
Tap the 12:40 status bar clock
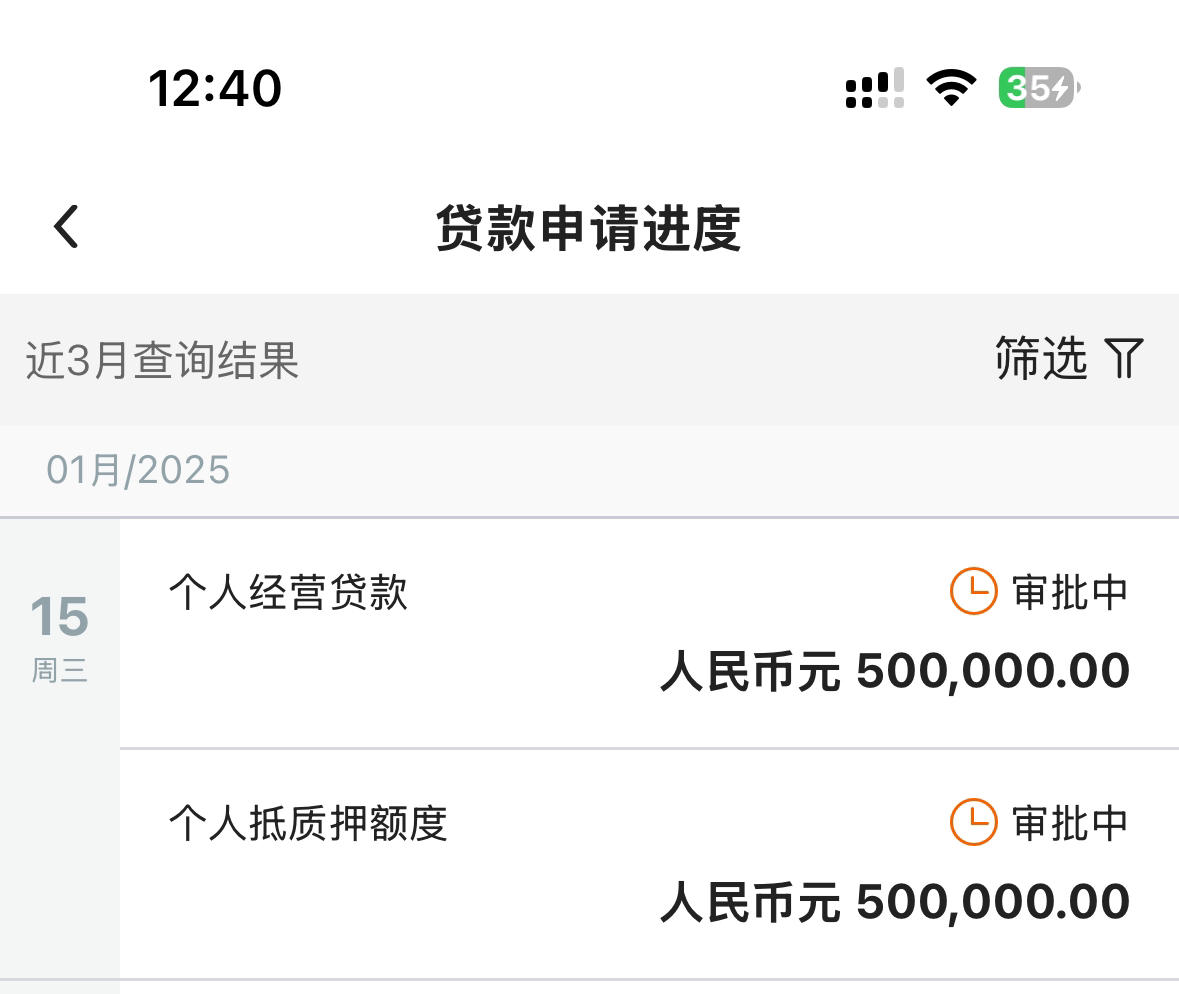click(215, 88)
